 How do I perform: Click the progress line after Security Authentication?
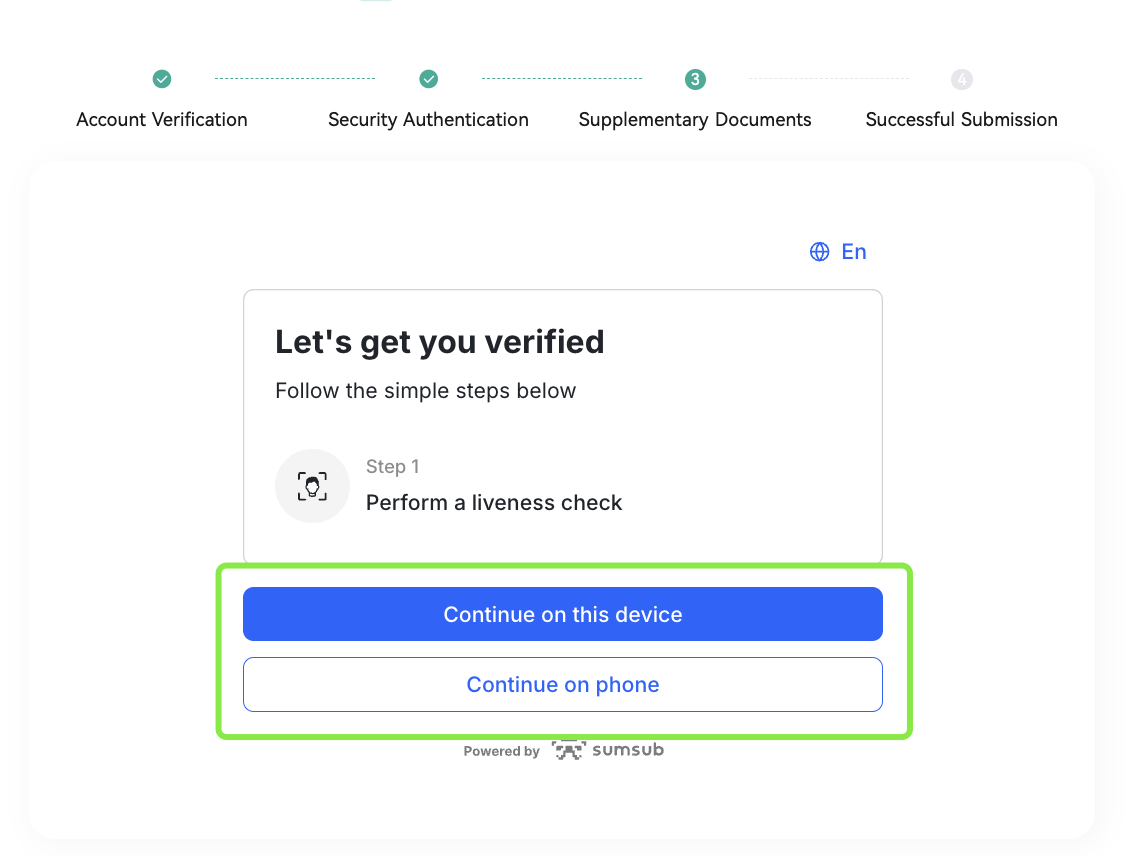tap(562, 79)
